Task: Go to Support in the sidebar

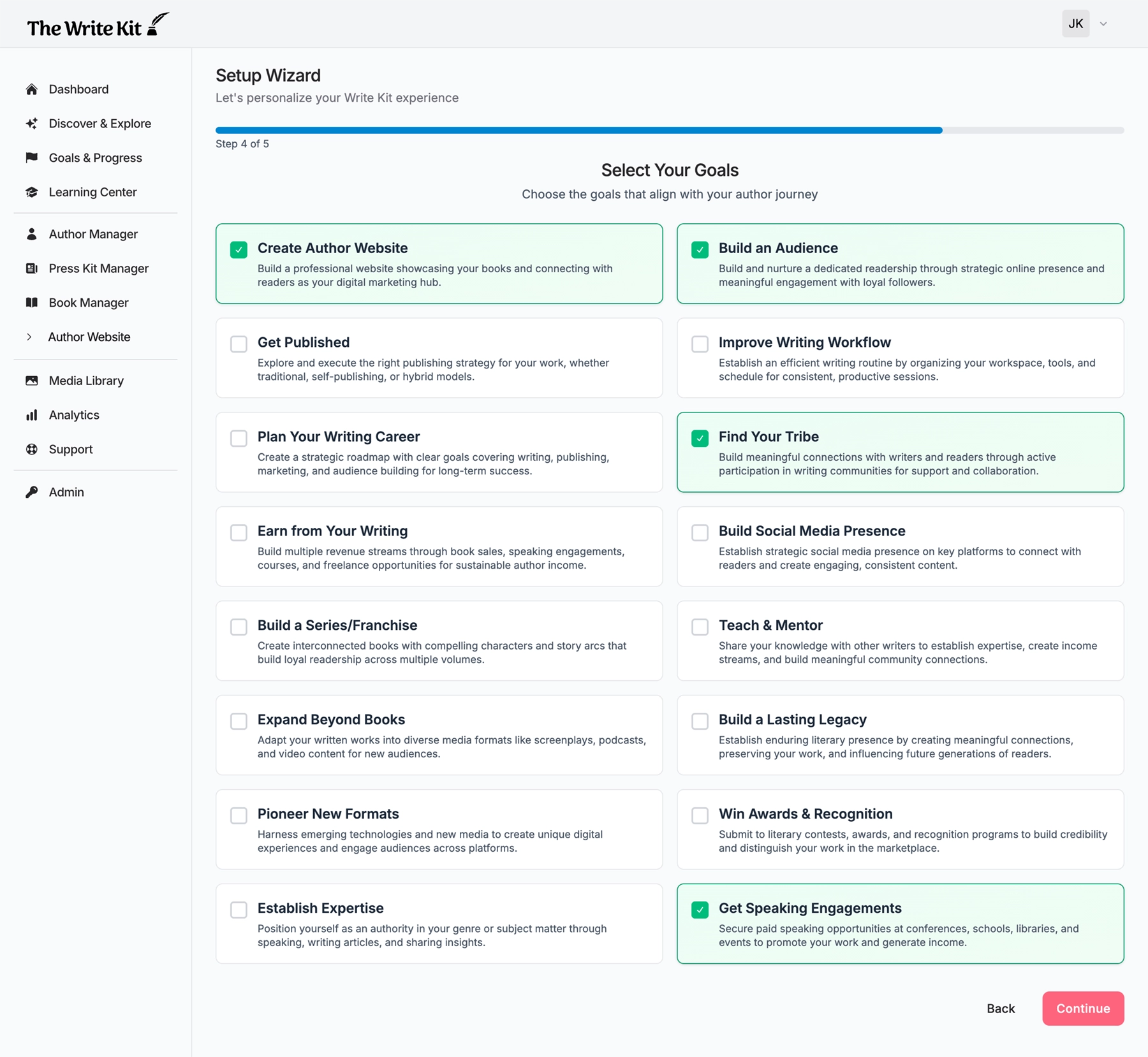Action: coord(71,449)
